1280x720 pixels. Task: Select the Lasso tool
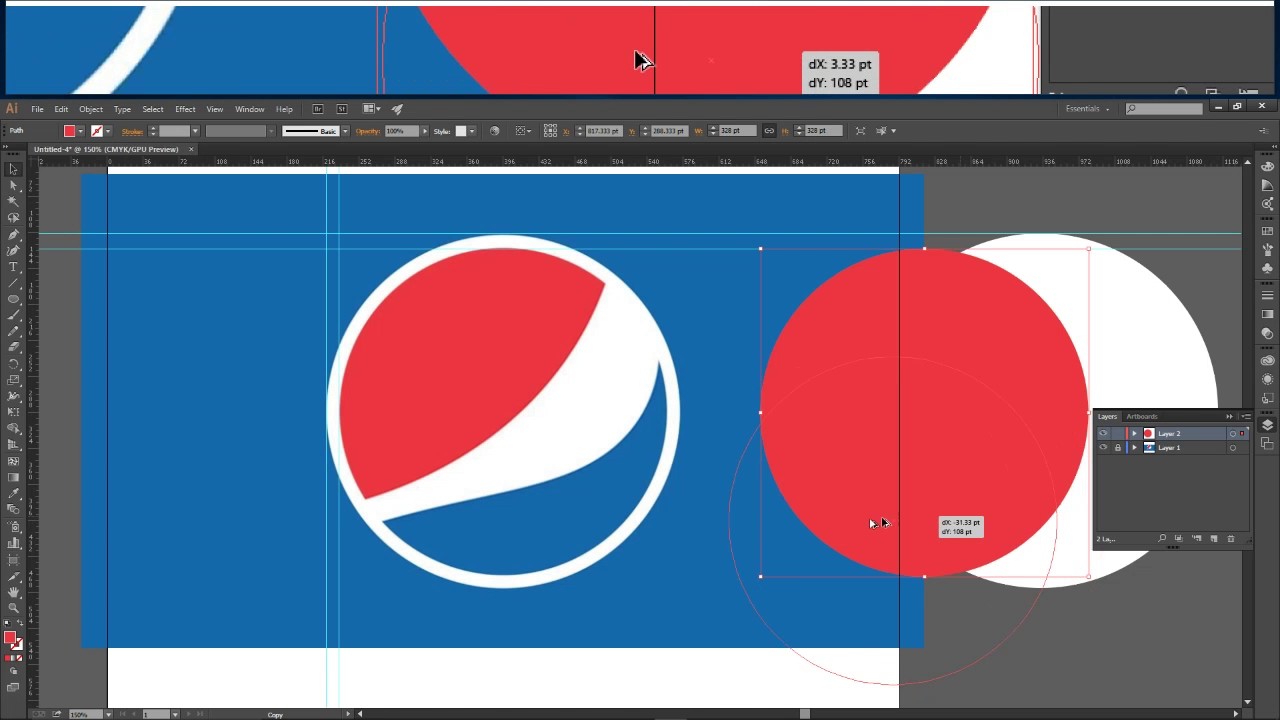(13, 217)
